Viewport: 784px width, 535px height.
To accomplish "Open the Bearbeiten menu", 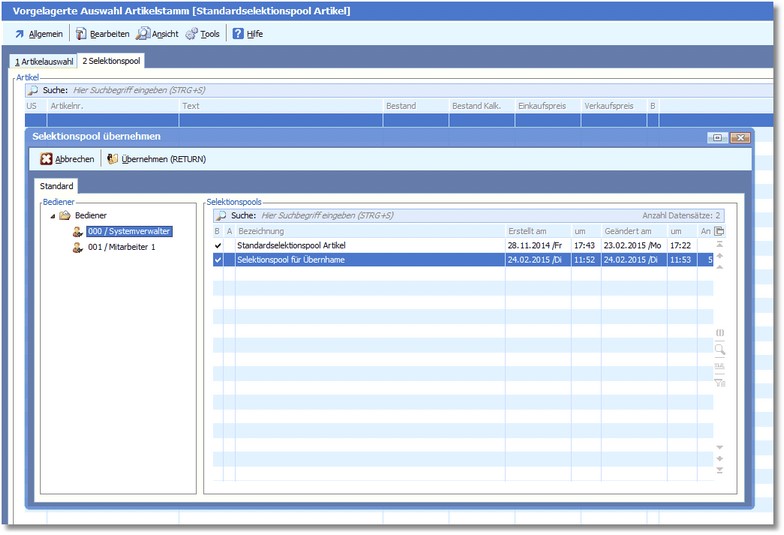I will pos(103,33).
